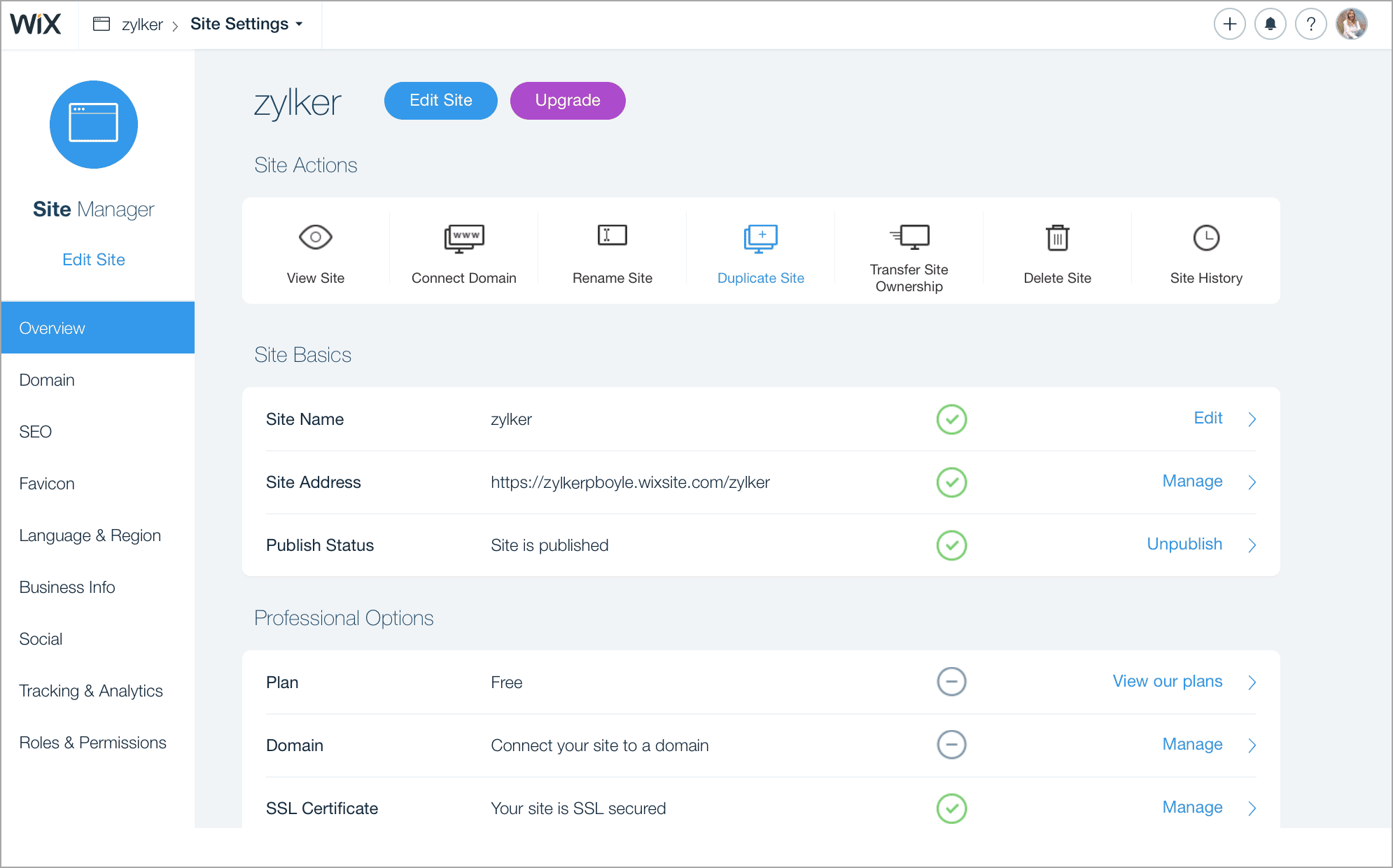Image resolution: width=1393 pixels, height=868 pixels.
Task: Expand the Publish Status row chevron
Action: (1252, 545)
